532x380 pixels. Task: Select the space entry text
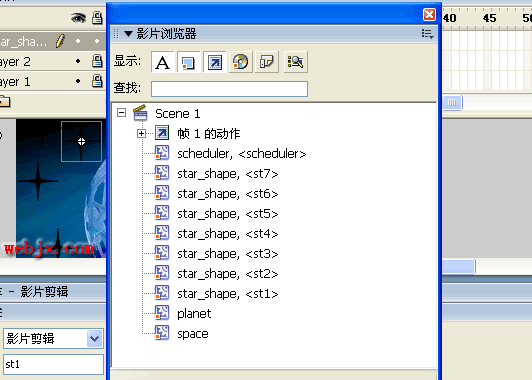[x=193, y=334]
